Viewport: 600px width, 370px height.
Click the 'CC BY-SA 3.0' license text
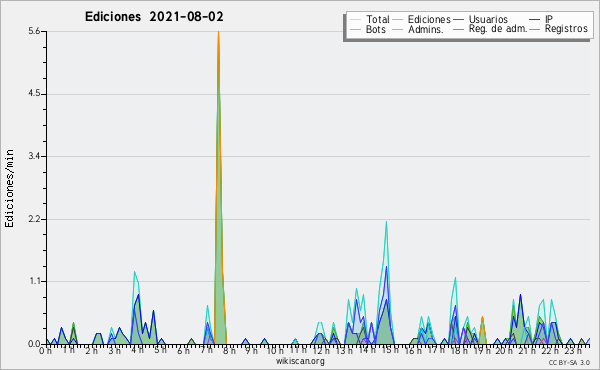pyautogui.click(x=569, y=362)
